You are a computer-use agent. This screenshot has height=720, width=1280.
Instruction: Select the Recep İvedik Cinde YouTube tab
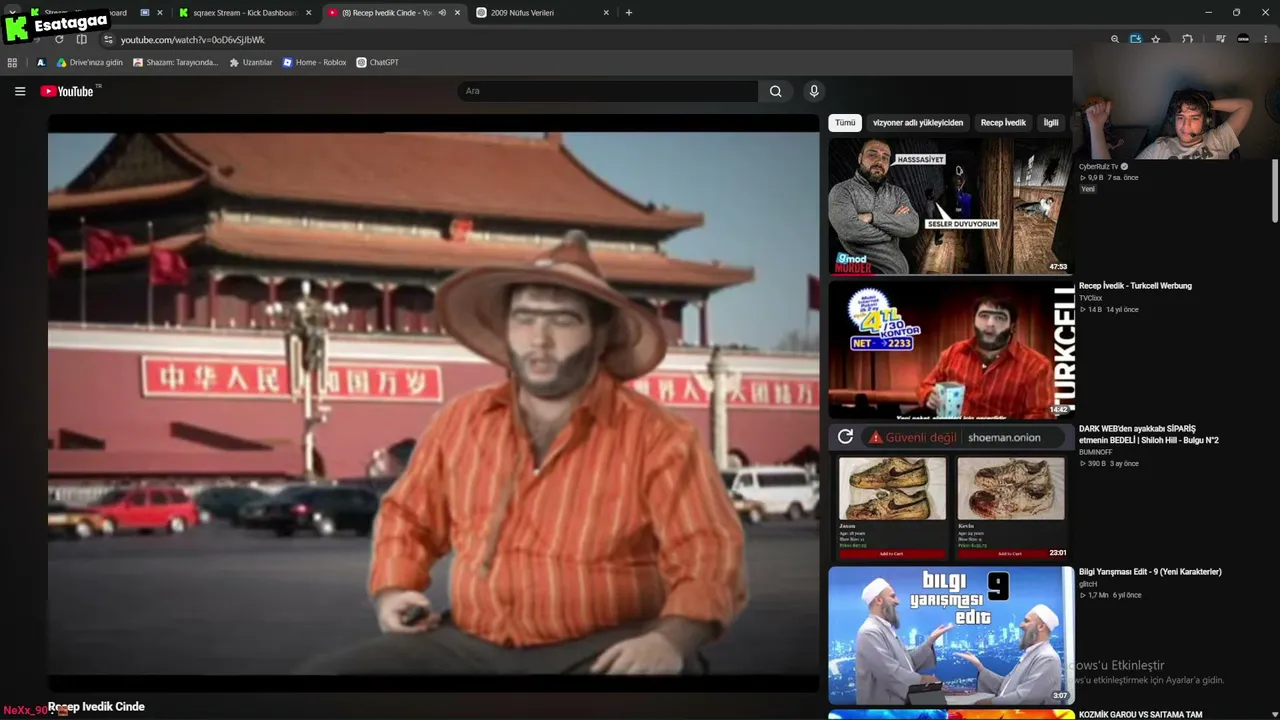pyautogui.click(x=394, y=13)
